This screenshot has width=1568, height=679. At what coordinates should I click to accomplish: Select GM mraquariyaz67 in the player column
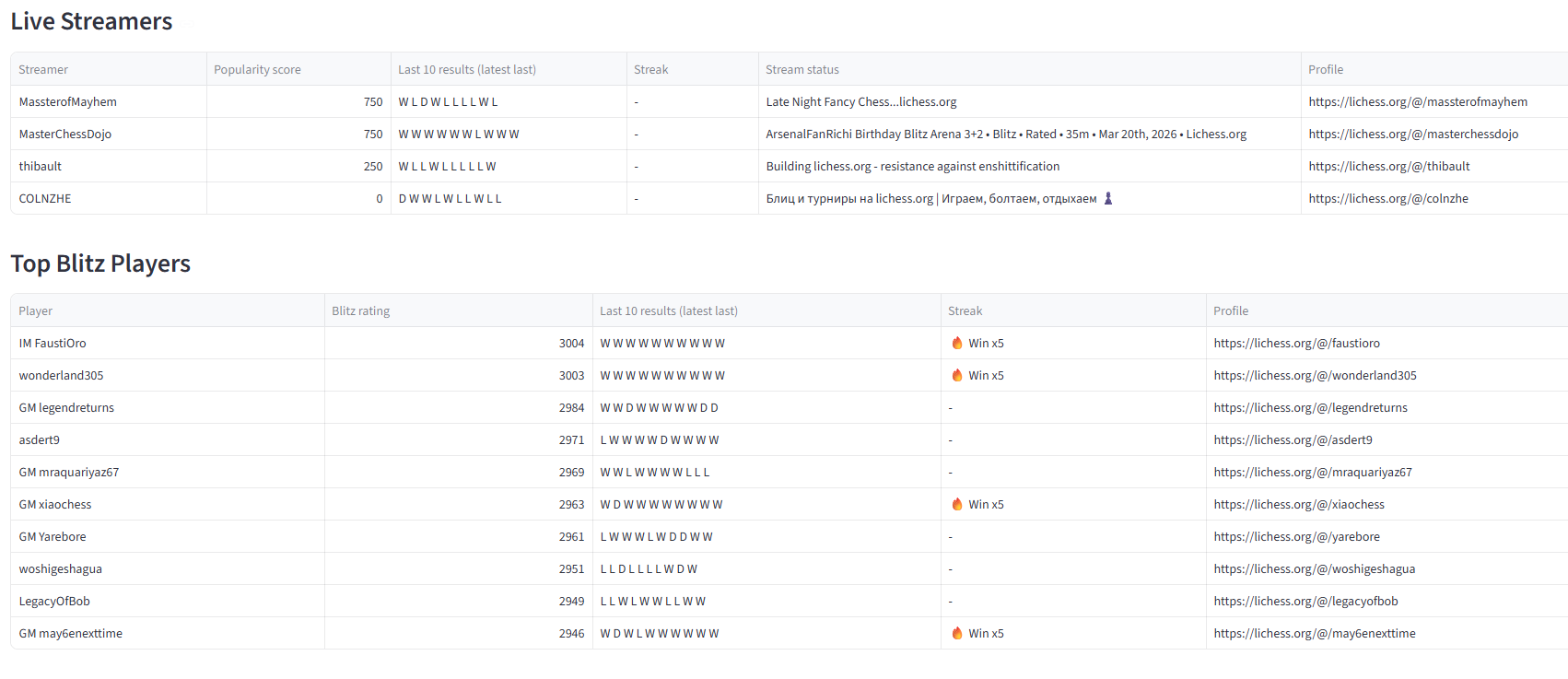(69, 472)
